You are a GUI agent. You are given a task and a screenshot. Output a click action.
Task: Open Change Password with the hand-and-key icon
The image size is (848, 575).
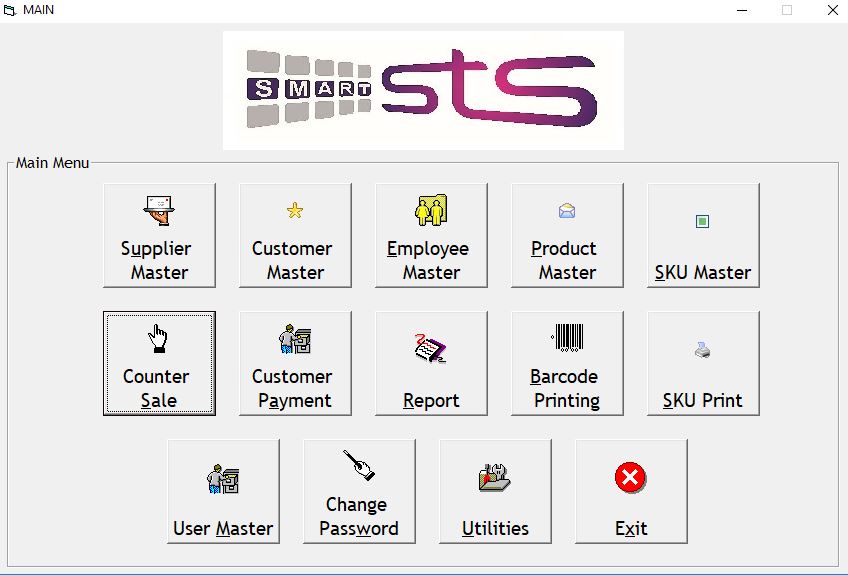coord(360,491)
